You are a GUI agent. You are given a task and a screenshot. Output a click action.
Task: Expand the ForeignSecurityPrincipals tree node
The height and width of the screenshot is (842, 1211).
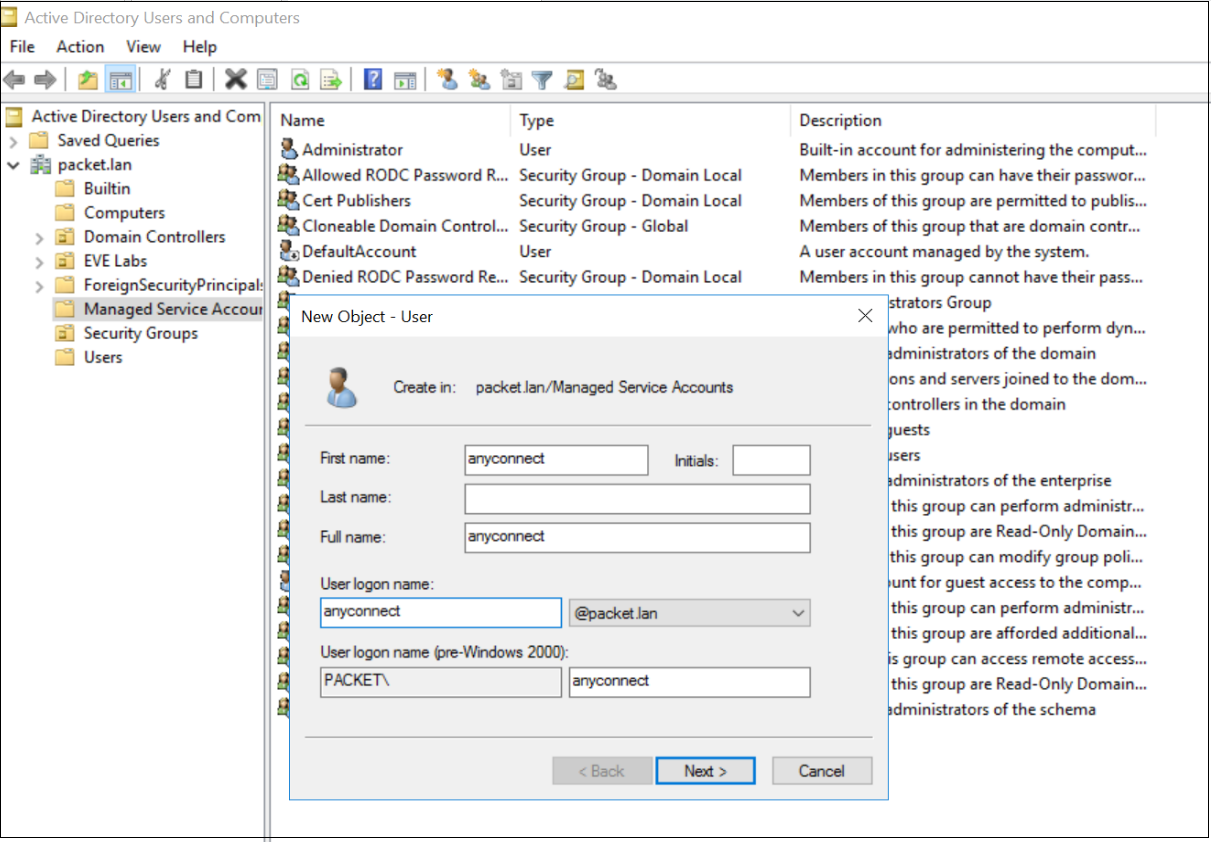tap(39, 285)
